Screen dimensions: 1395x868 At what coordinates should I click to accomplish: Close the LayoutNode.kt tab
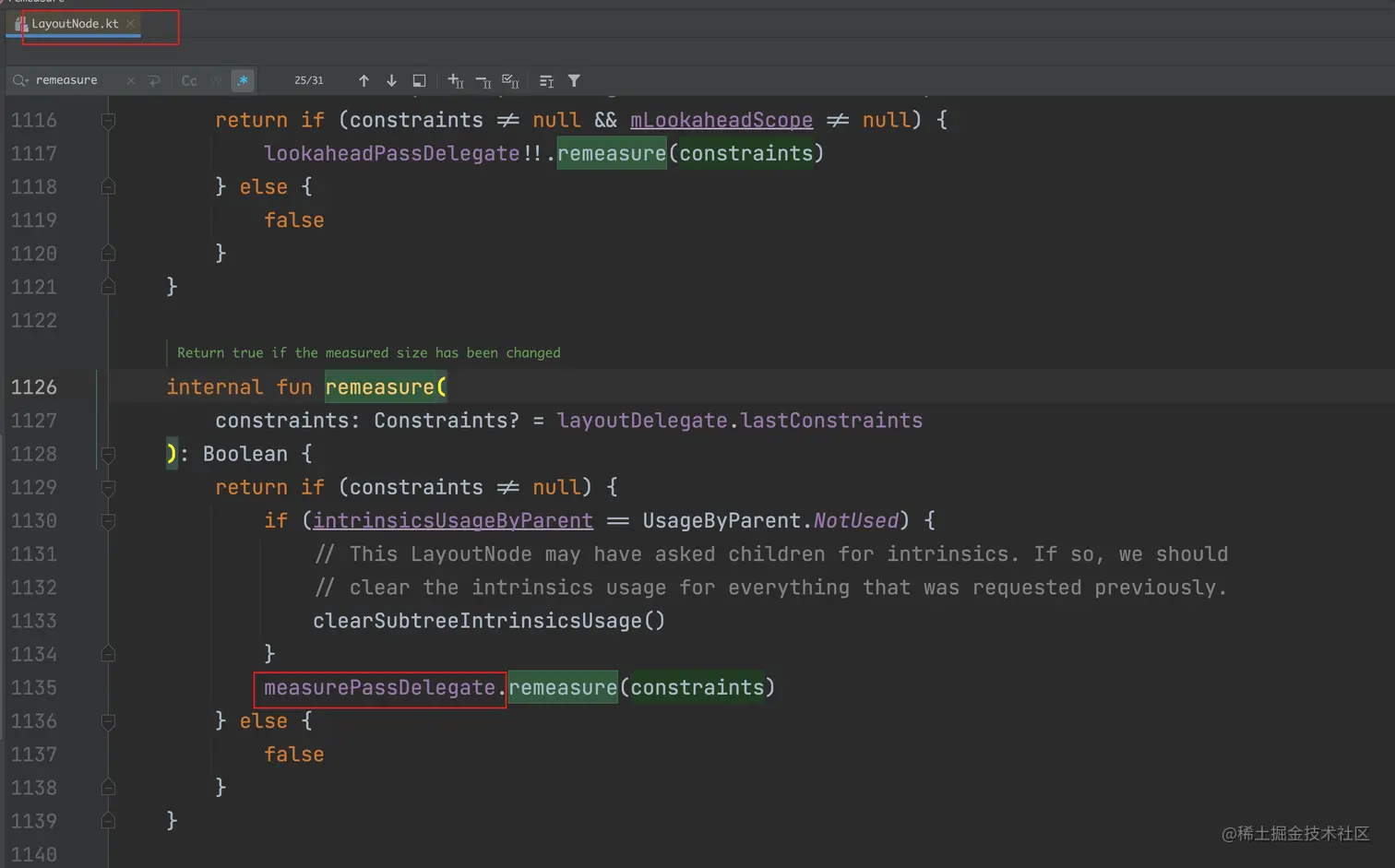[130, 24]
